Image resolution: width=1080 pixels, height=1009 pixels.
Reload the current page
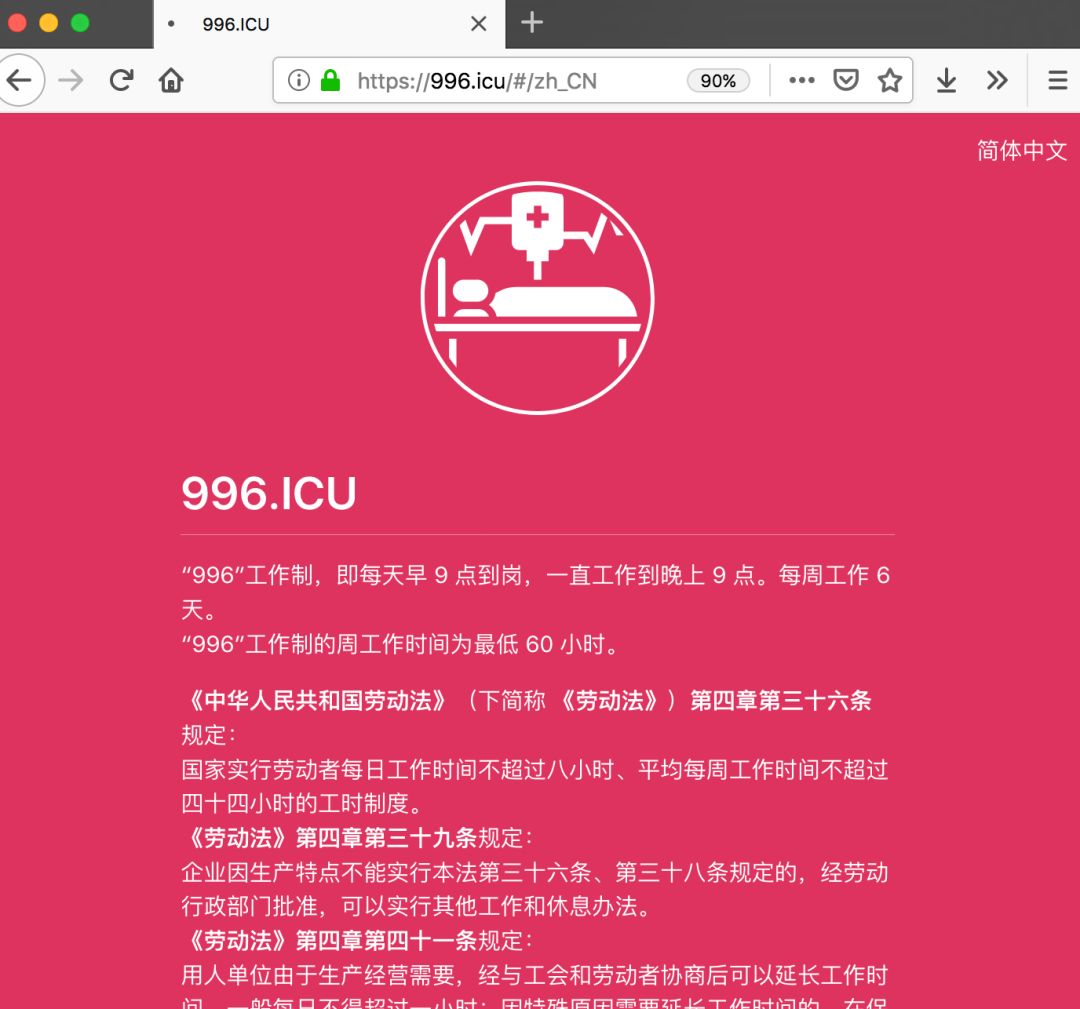point(121,81)
